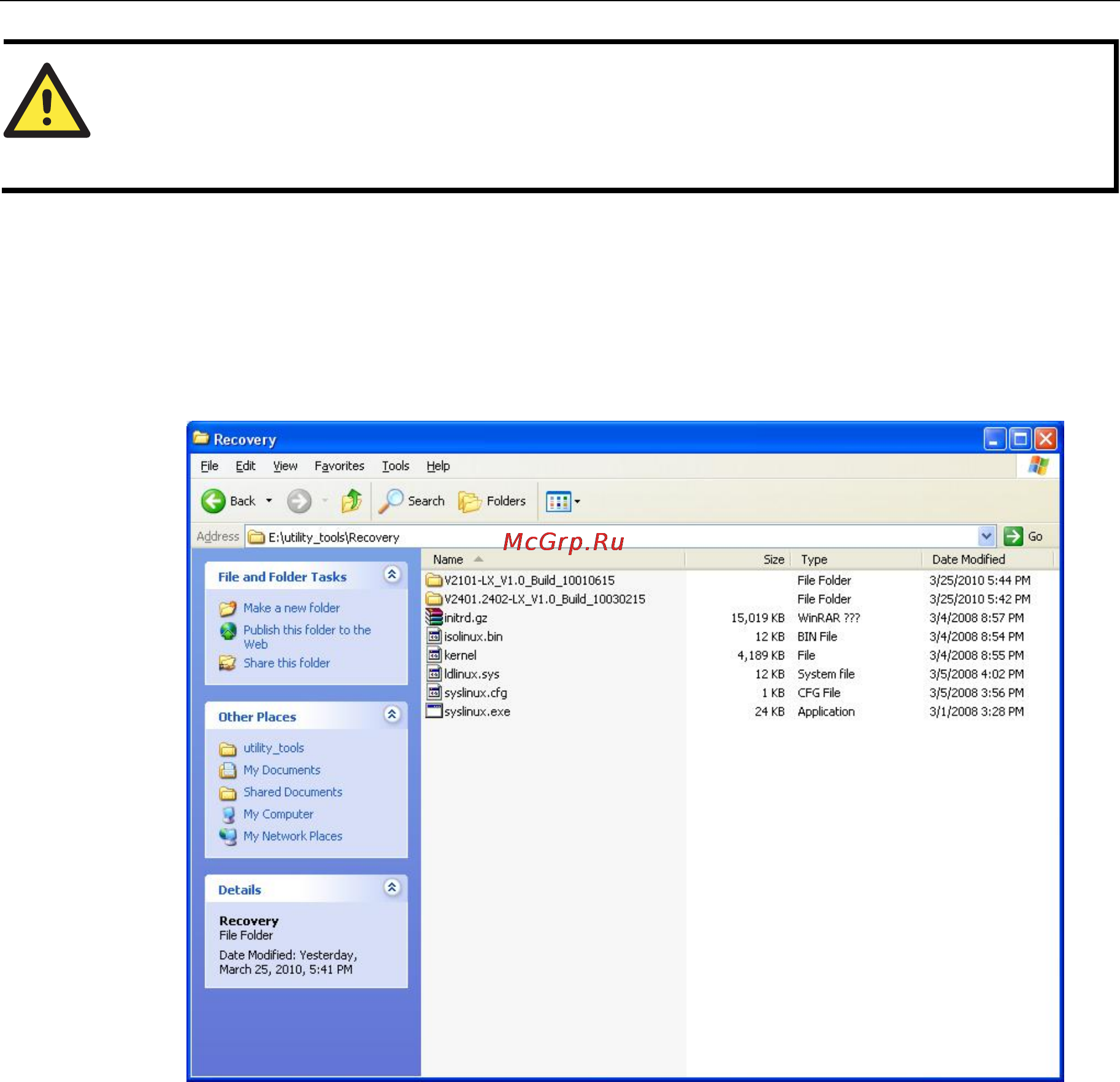The image size is (1120, 1082).
Task: Select the ldlinux.sys file icon
Action: click(434, 673)
